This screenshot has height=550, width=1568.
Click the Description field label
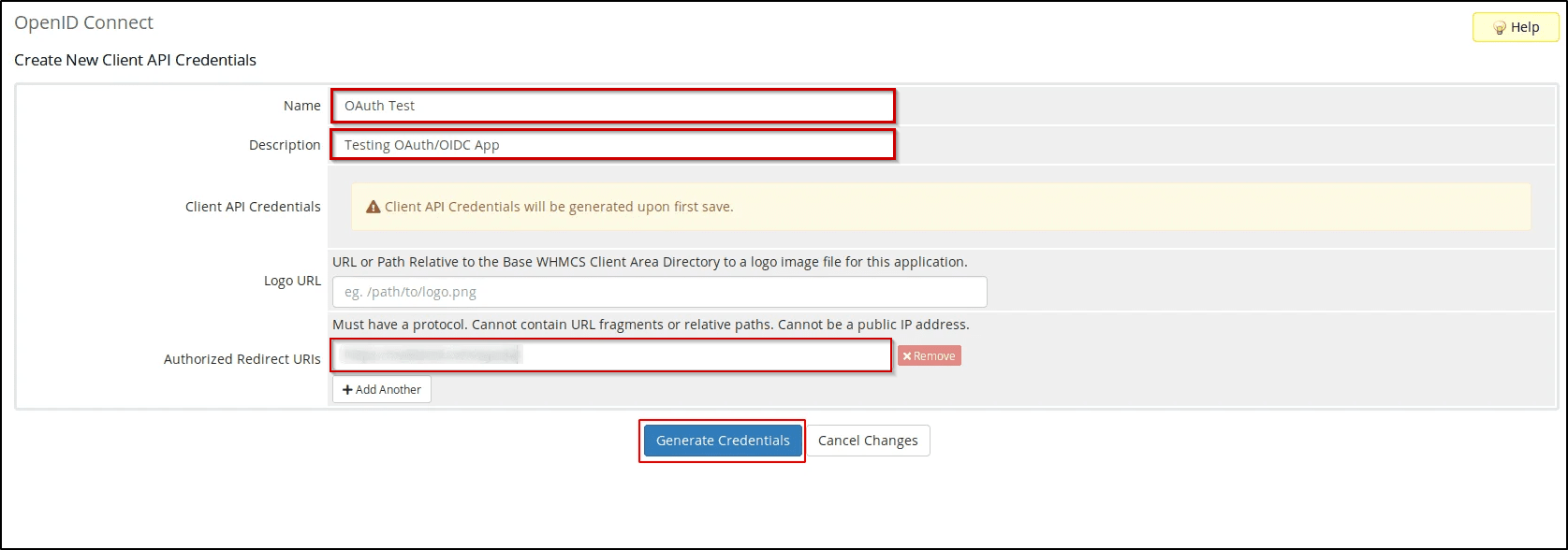point(284,145)
